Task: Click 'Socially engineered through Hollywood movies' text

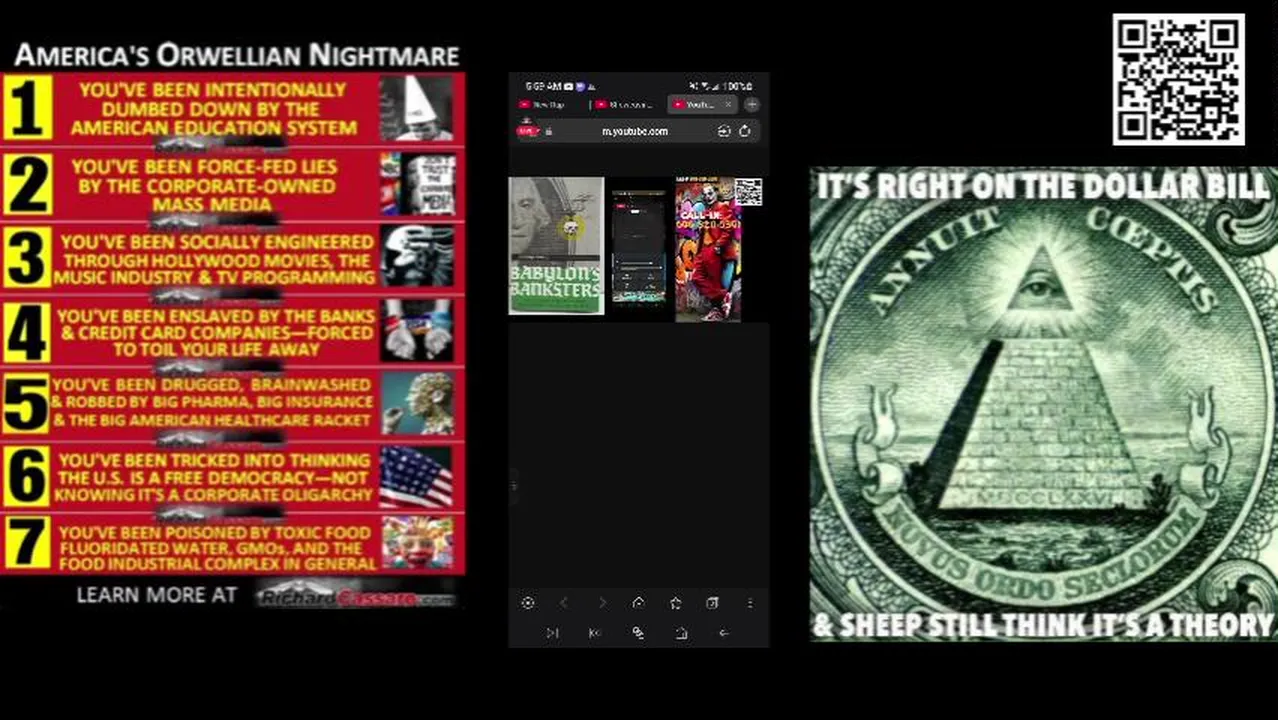Action: (216, 259)
